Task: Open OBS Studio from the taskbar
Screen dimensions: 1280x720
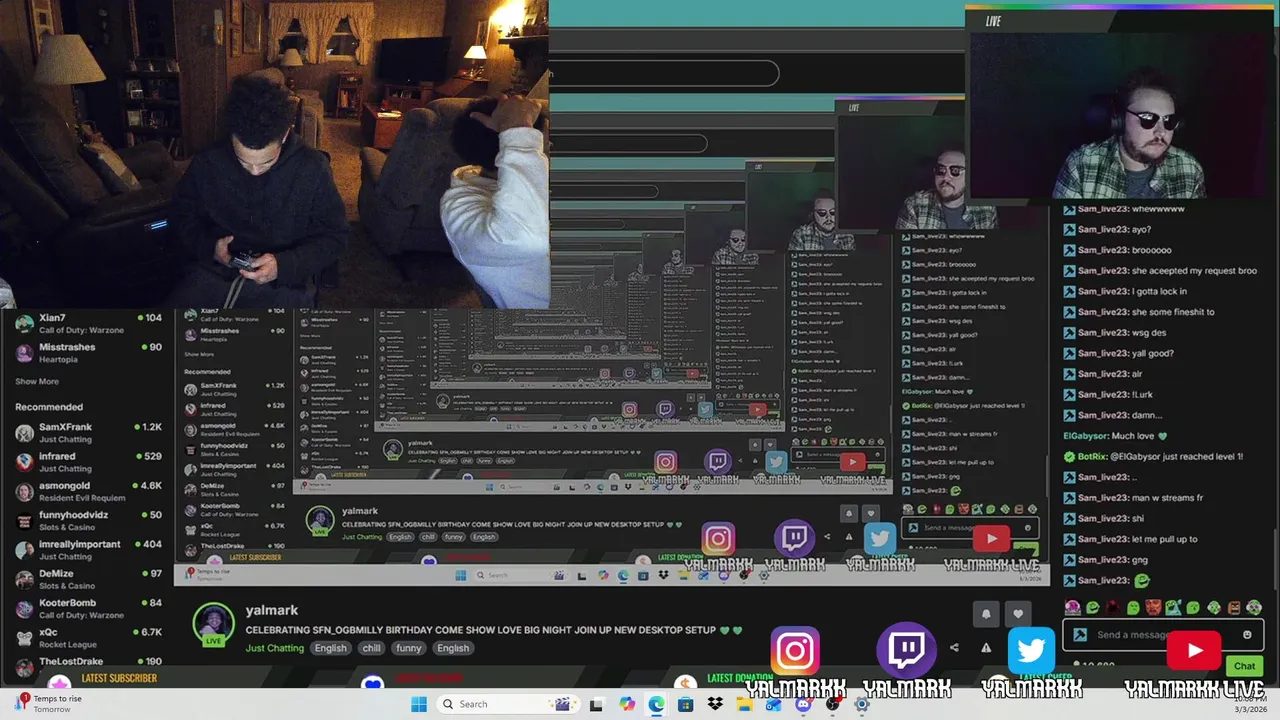Action: pyautogui.click(x=832, y=704)
